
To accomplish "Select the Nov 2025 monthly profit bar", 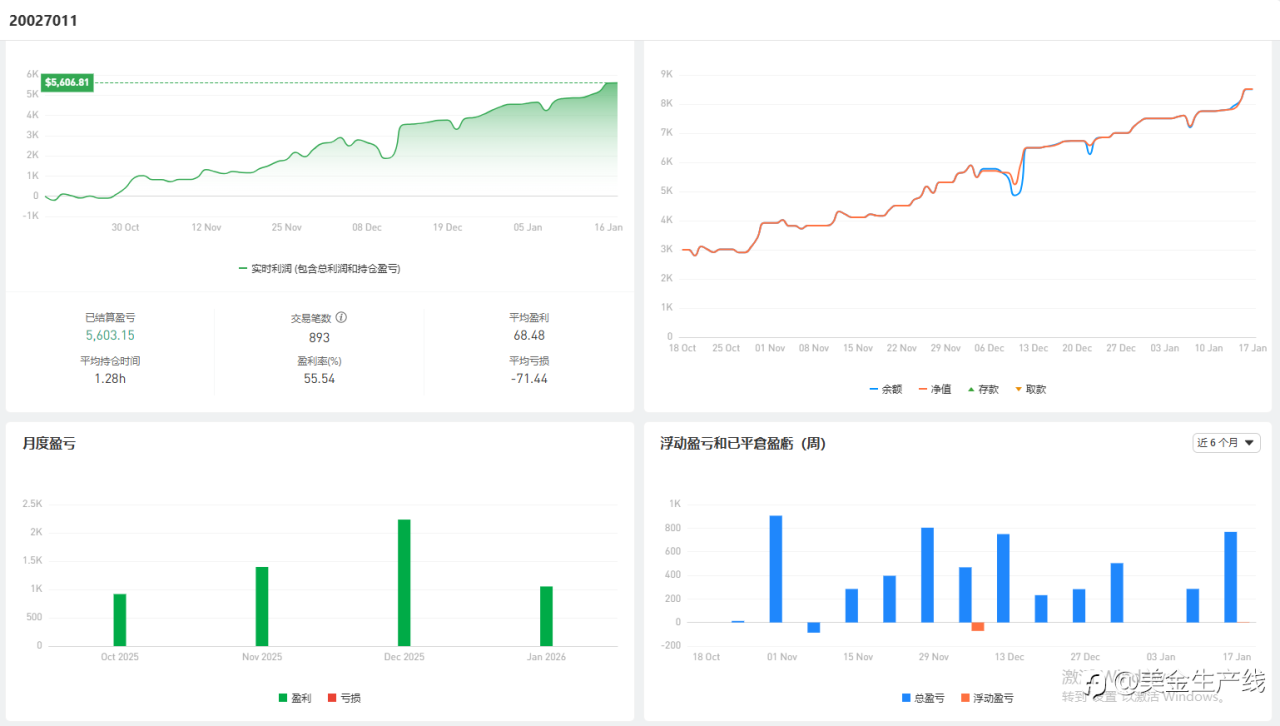I will [262, 606].
